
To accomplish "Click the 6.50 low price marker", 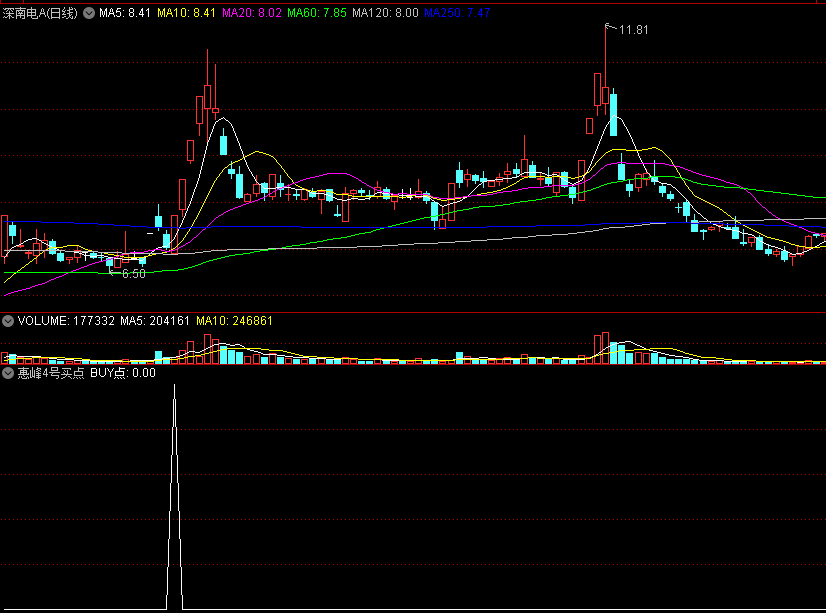I will pos(133,274).
